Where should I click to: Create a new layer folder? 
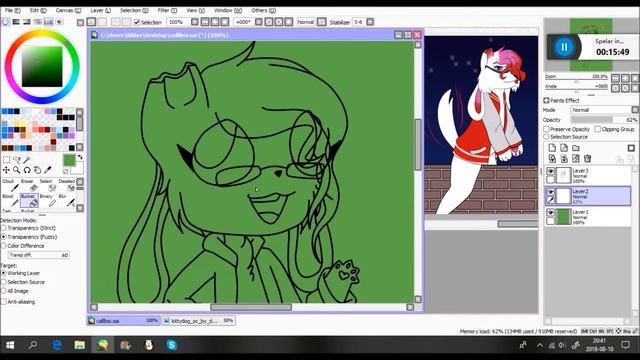pos(576,148)
